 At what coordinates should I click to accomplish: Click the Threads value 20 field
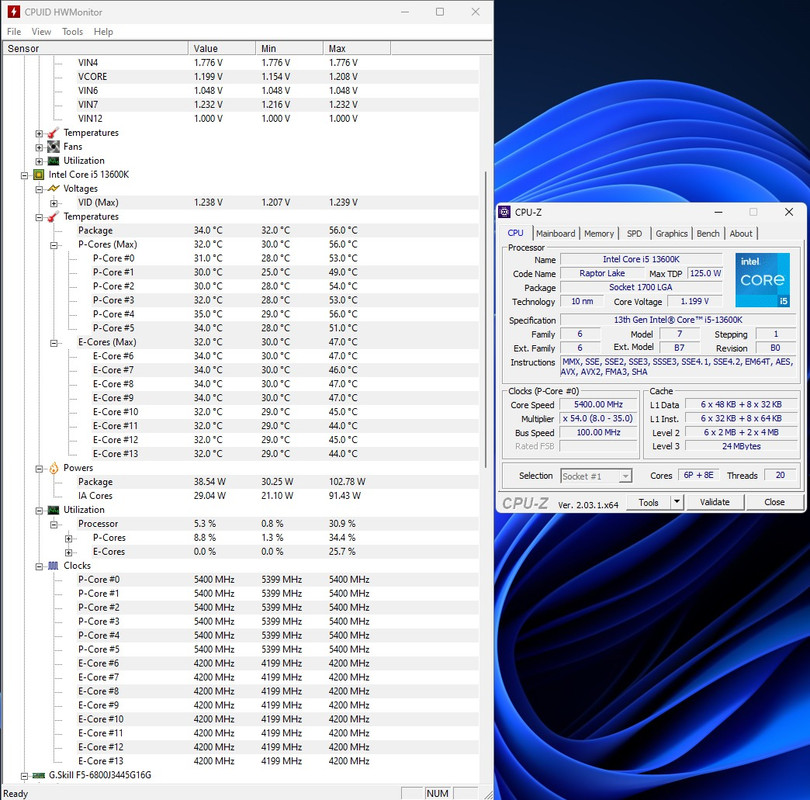point(780,475)
